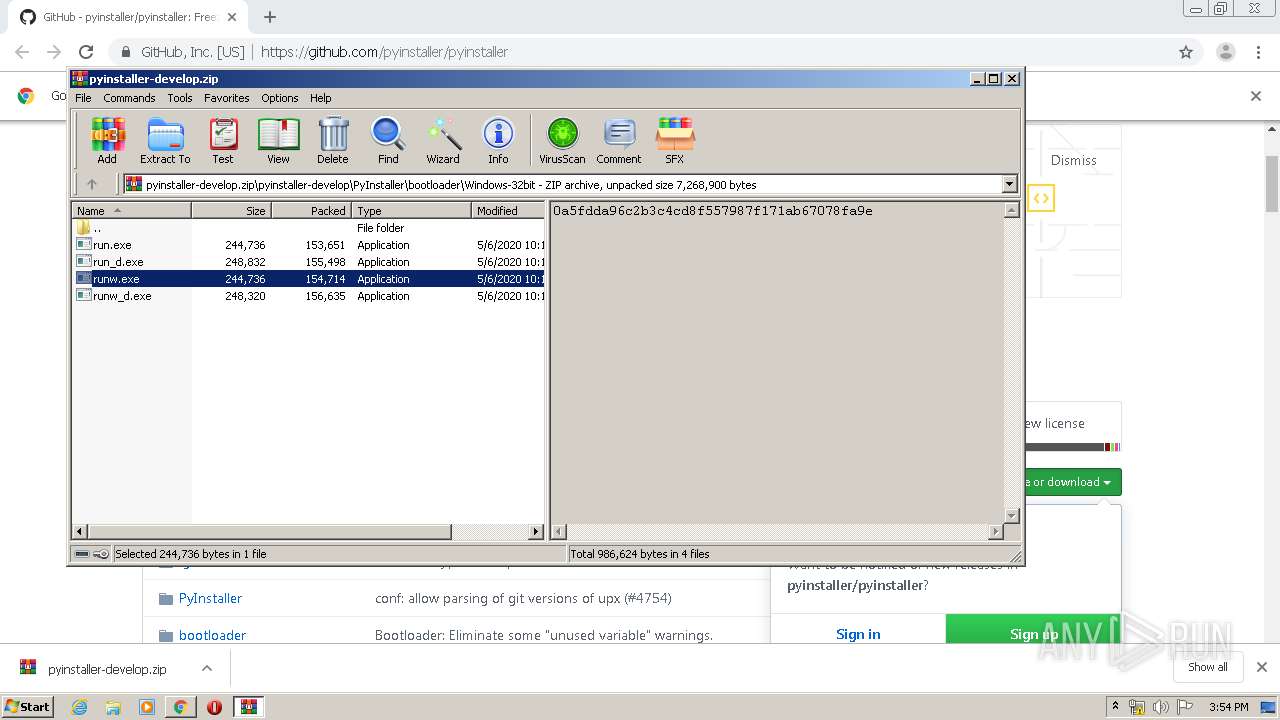
Task: Bookmark this page with star icon
Action: point(1186,52)
